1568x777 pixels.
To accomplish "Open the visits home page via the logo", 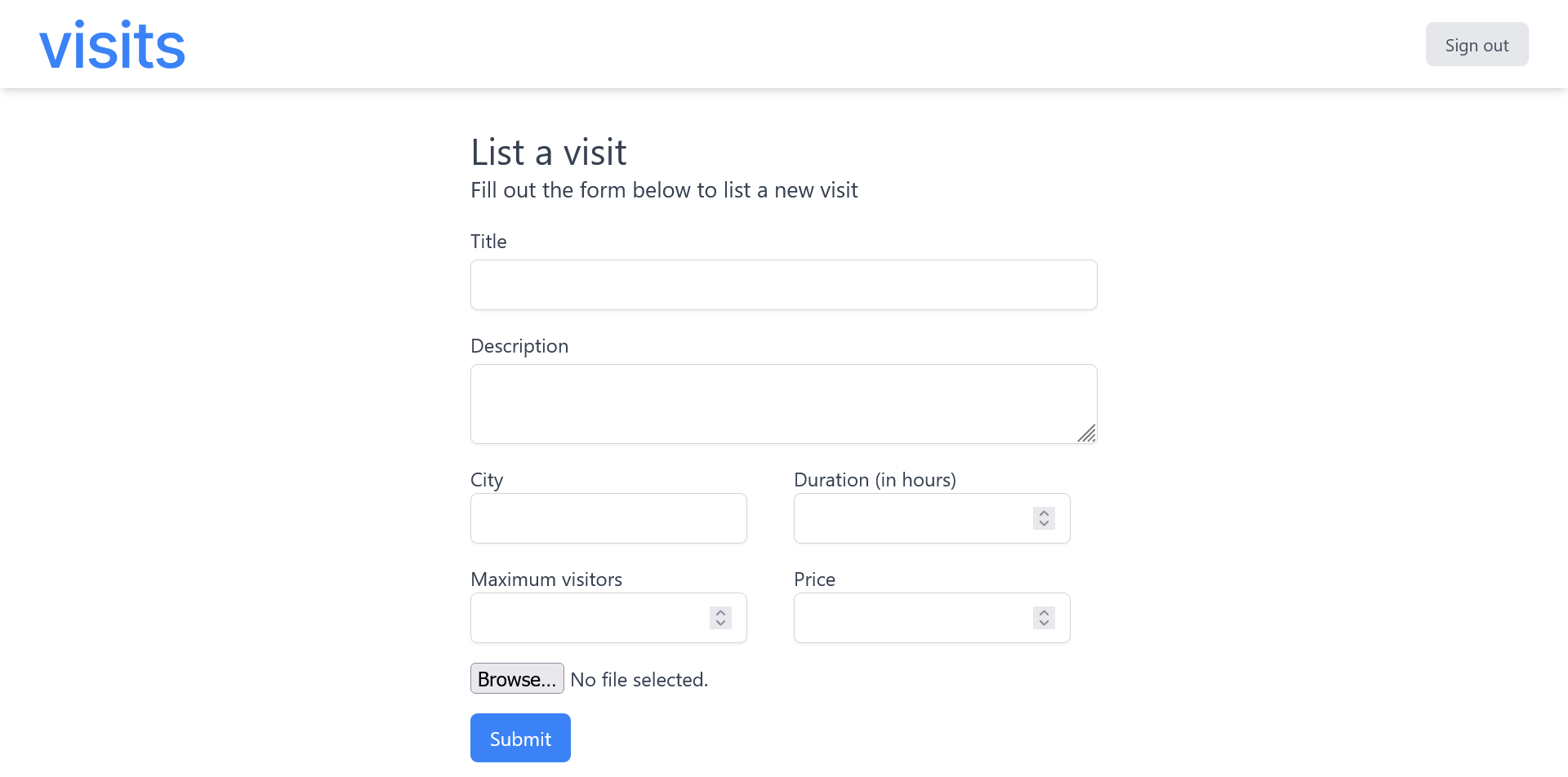I will tap(112, 43).
